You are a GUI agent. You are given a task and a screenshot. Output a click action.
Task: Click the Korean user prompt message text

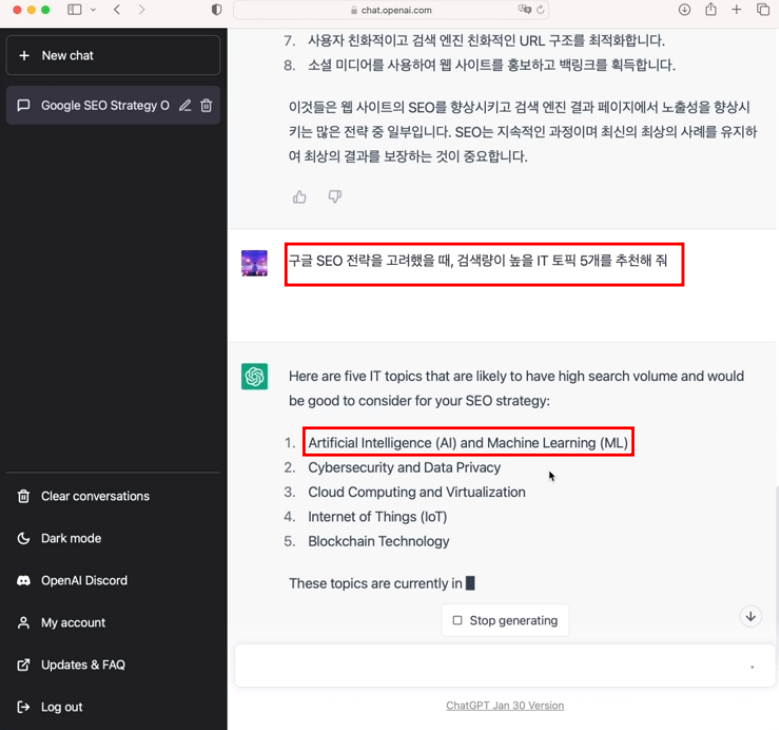click(477, 260)
